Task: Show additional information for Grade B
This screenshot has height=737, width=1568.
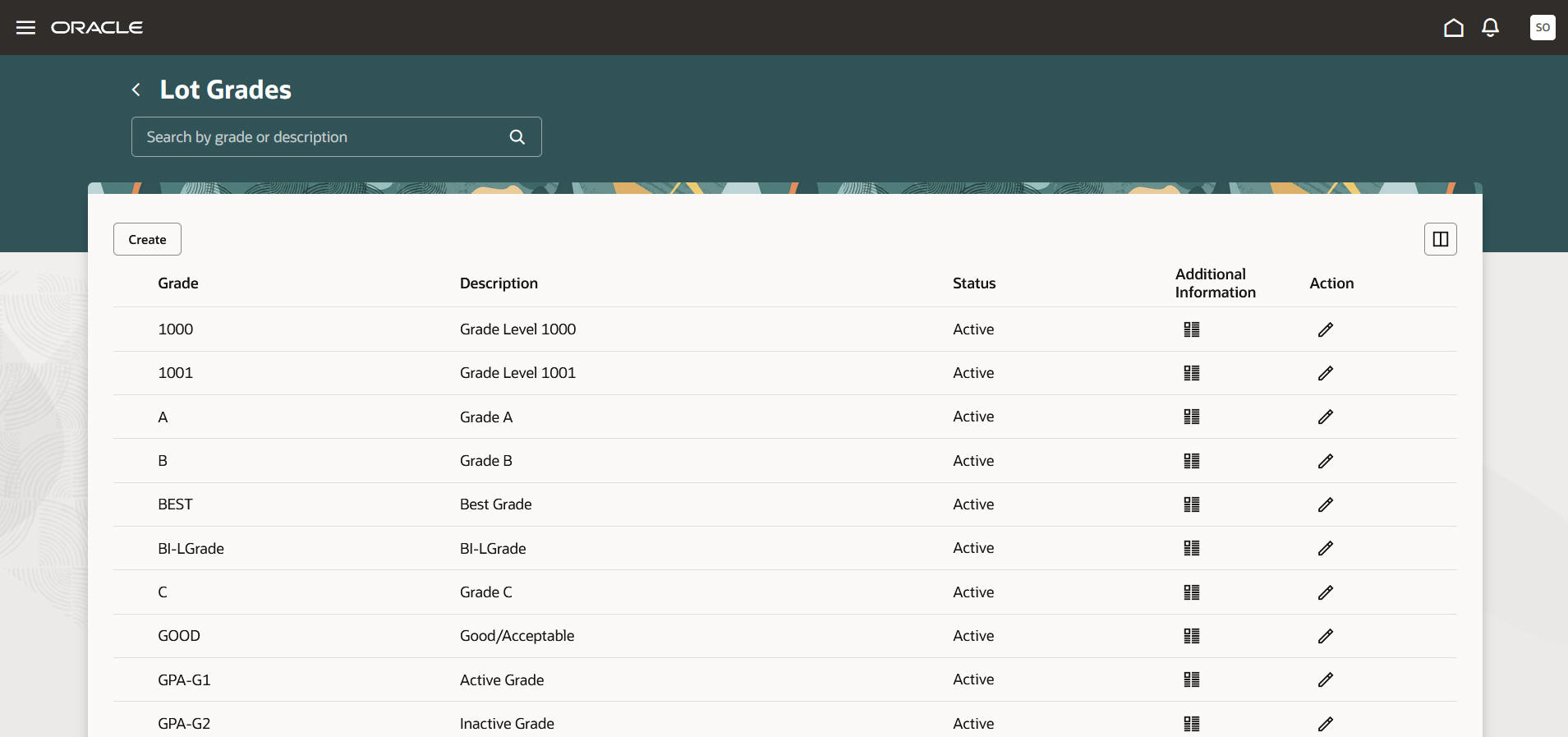Action: (1192, 461)
